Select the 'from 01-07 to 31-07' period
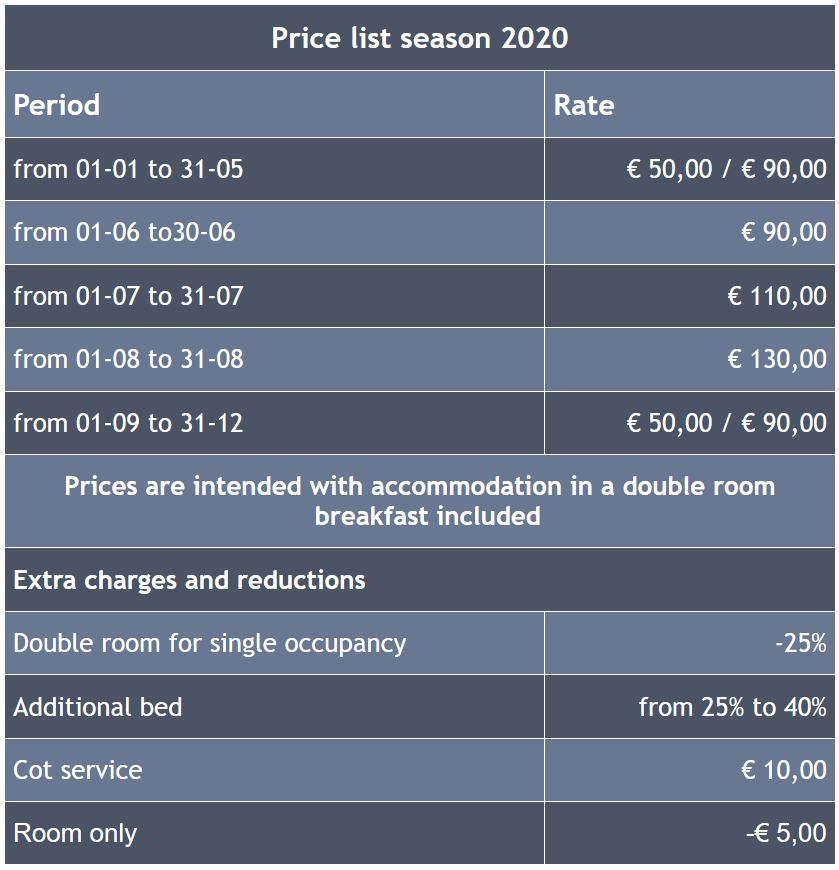This screenshot has width=839, height=870. pos(128,296)
